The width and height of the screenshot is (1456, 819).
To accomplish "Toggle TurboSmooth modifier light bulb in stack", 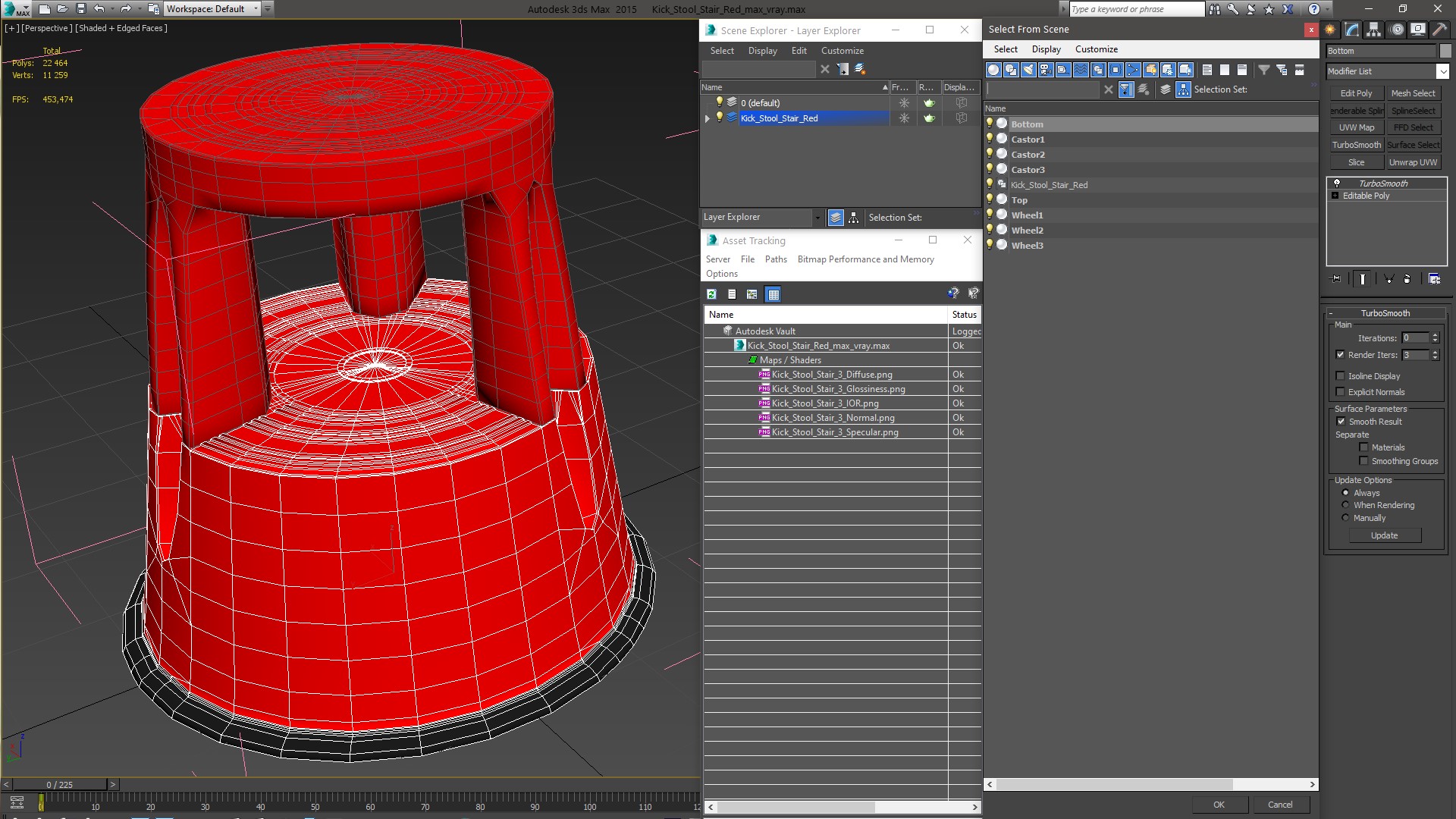I will 1336,184.
